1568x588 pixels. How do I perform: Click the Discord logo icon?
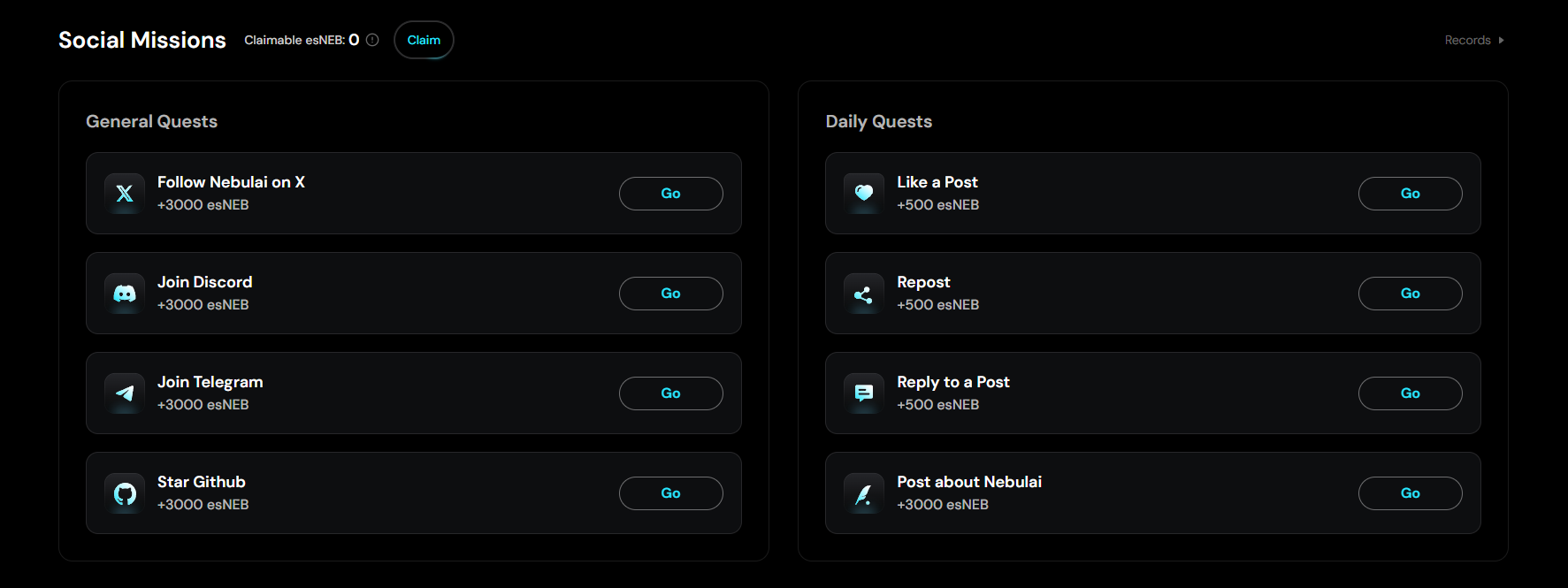125,294
